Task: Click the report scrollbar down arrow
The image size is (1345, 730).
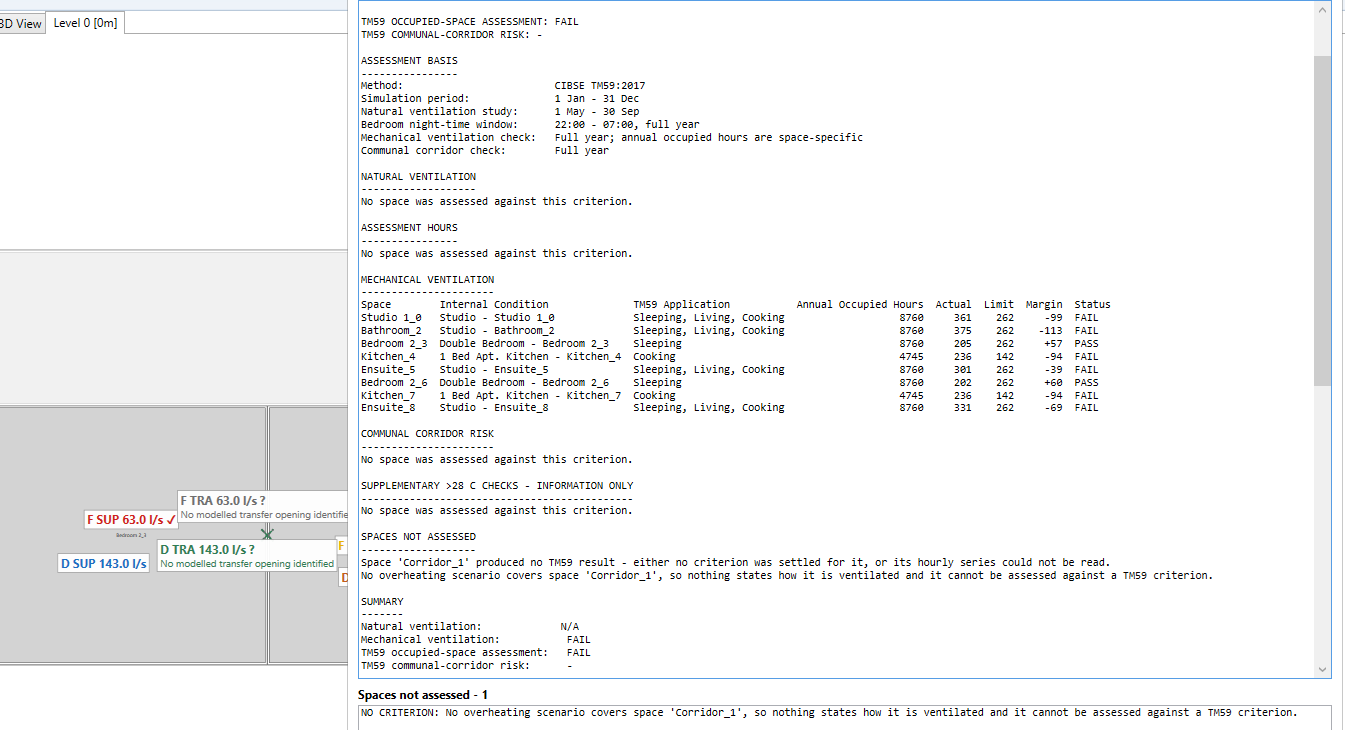Action: (1322, 669)
